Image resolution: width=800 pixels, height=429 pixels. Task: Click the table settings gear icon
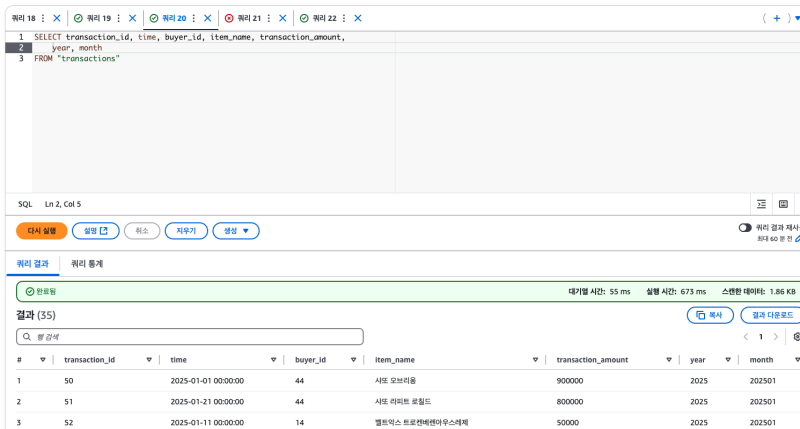click(796, 337)
